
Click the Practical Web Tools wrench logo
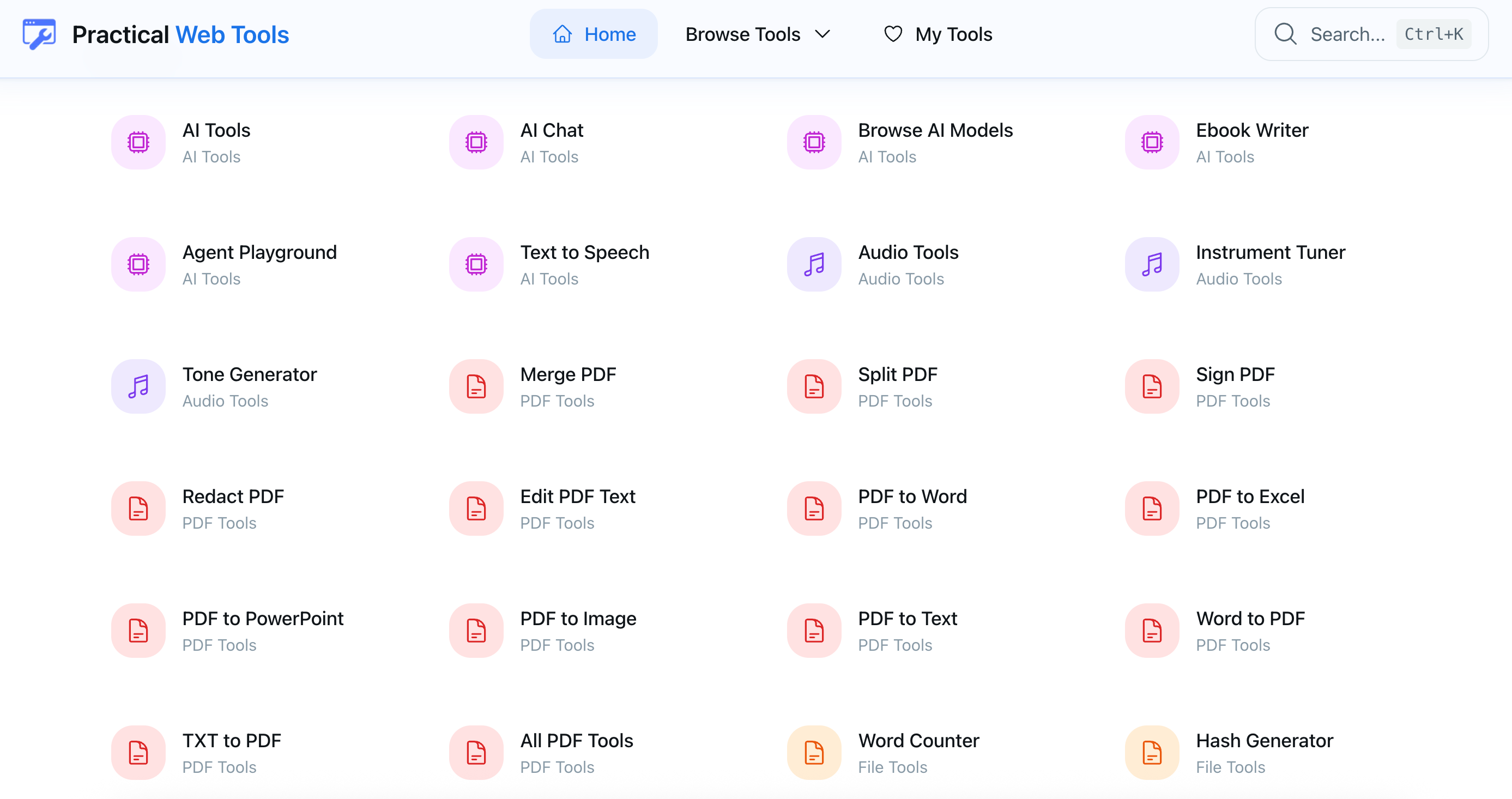(x=39, y=35)
